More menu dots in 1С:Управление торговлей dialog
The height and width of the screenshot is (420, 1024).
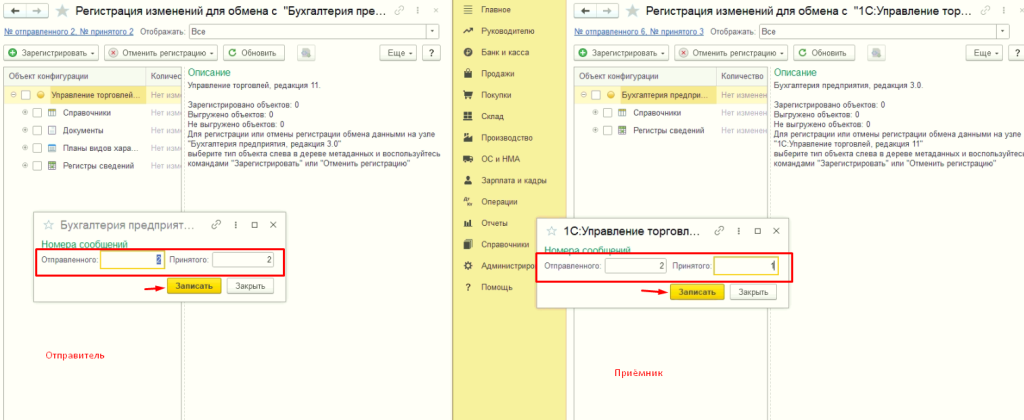739,231
